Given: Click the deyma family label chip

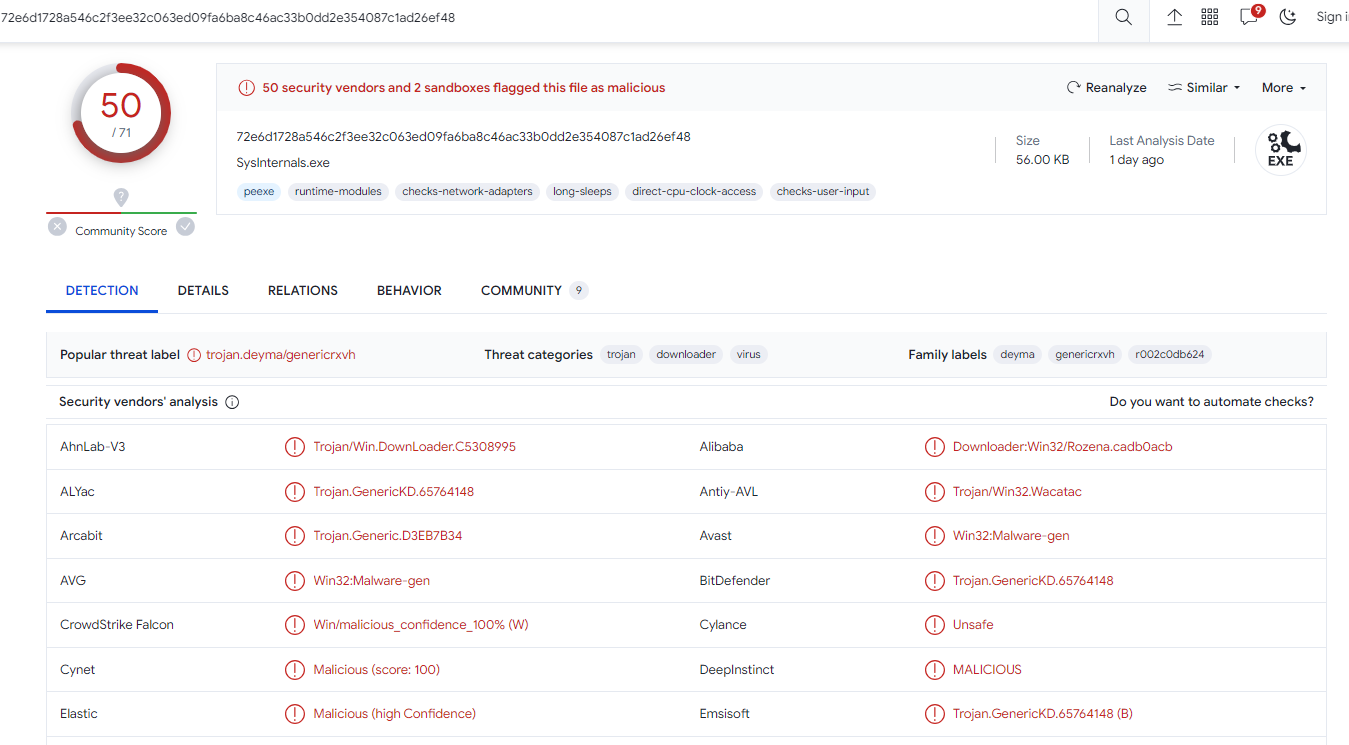Looking at the screenshot, I should 1017,355.
